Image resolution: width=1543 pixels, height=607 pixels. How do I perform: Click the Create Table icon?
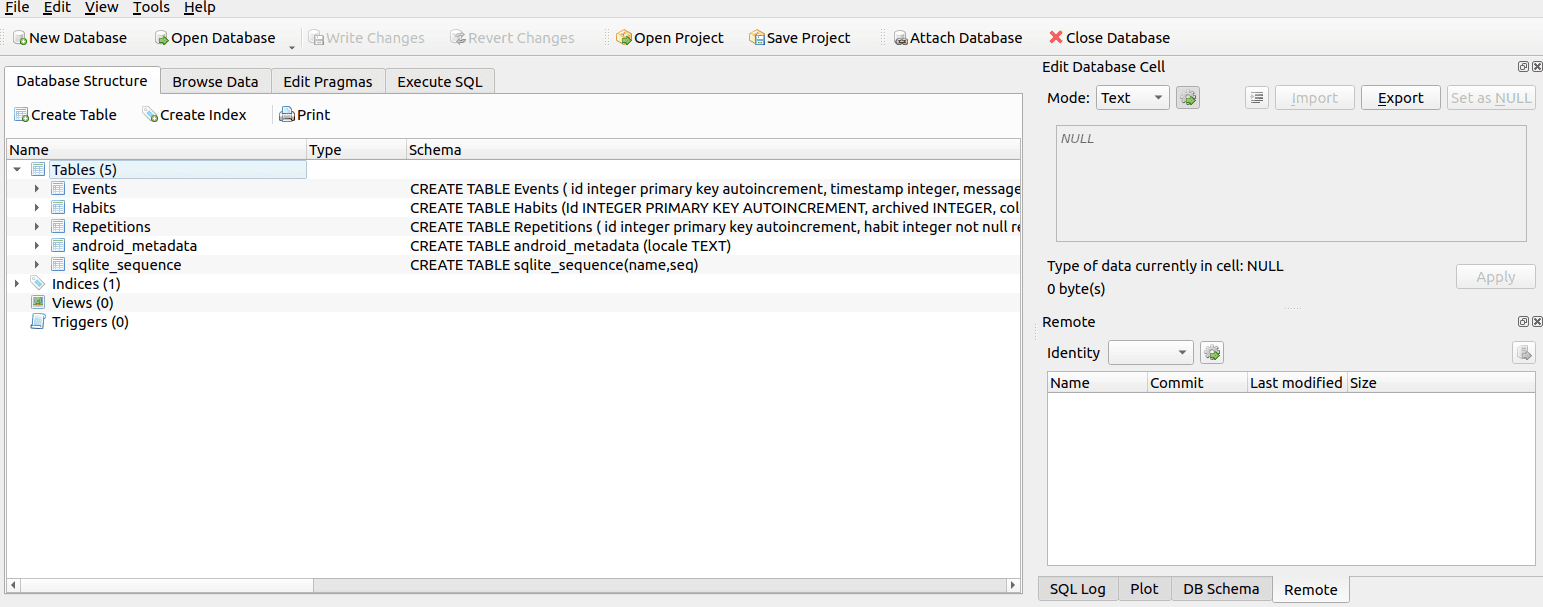click(21, 115)
